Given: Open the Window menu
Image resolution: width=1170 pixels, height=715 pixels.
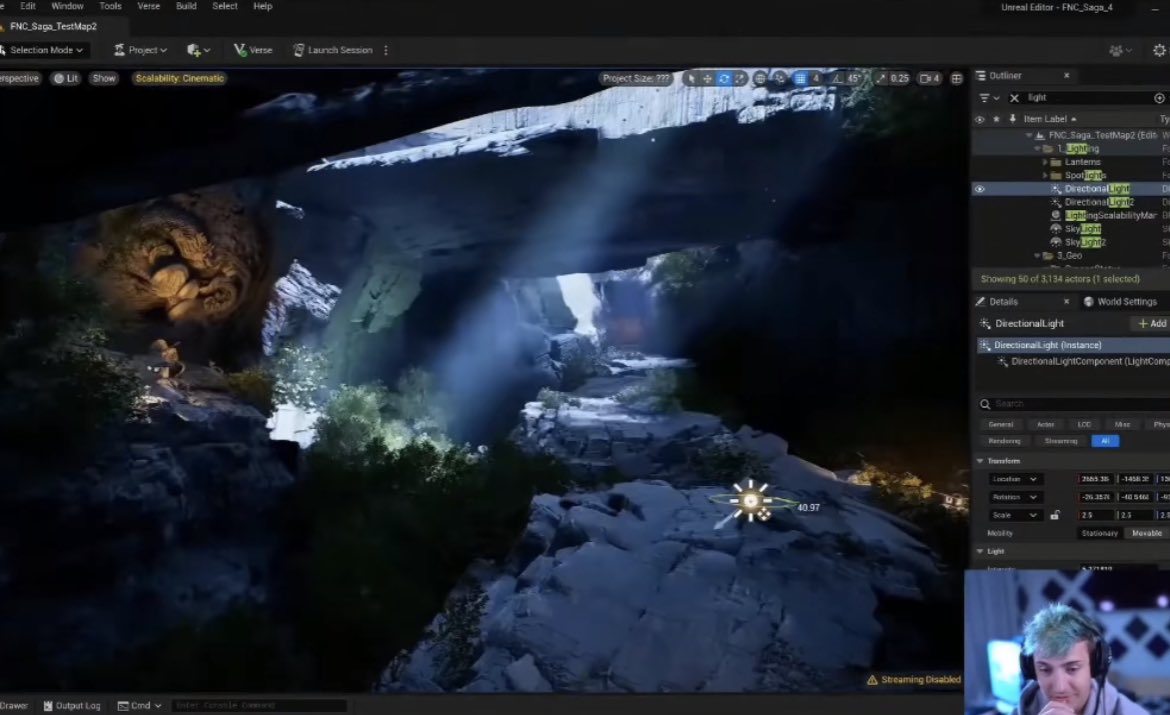Looking at the screenshot, I should [67, 6].
